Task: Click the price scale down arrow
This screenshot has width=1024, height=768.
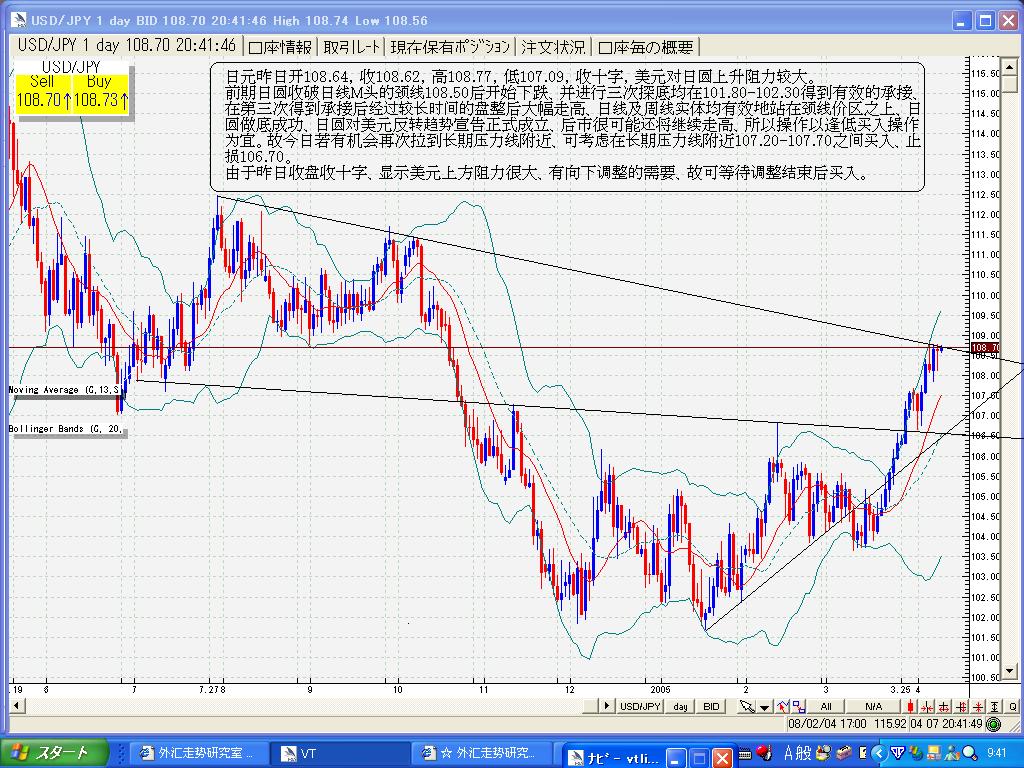Action: 1010,671
